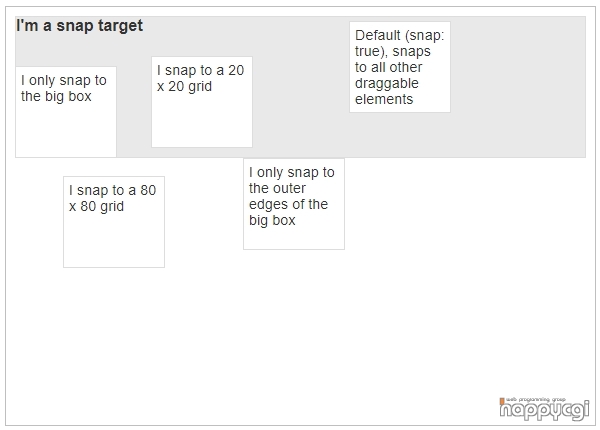
Task: Click the "x 20 grid" text line
Action: tap(184, 86)
